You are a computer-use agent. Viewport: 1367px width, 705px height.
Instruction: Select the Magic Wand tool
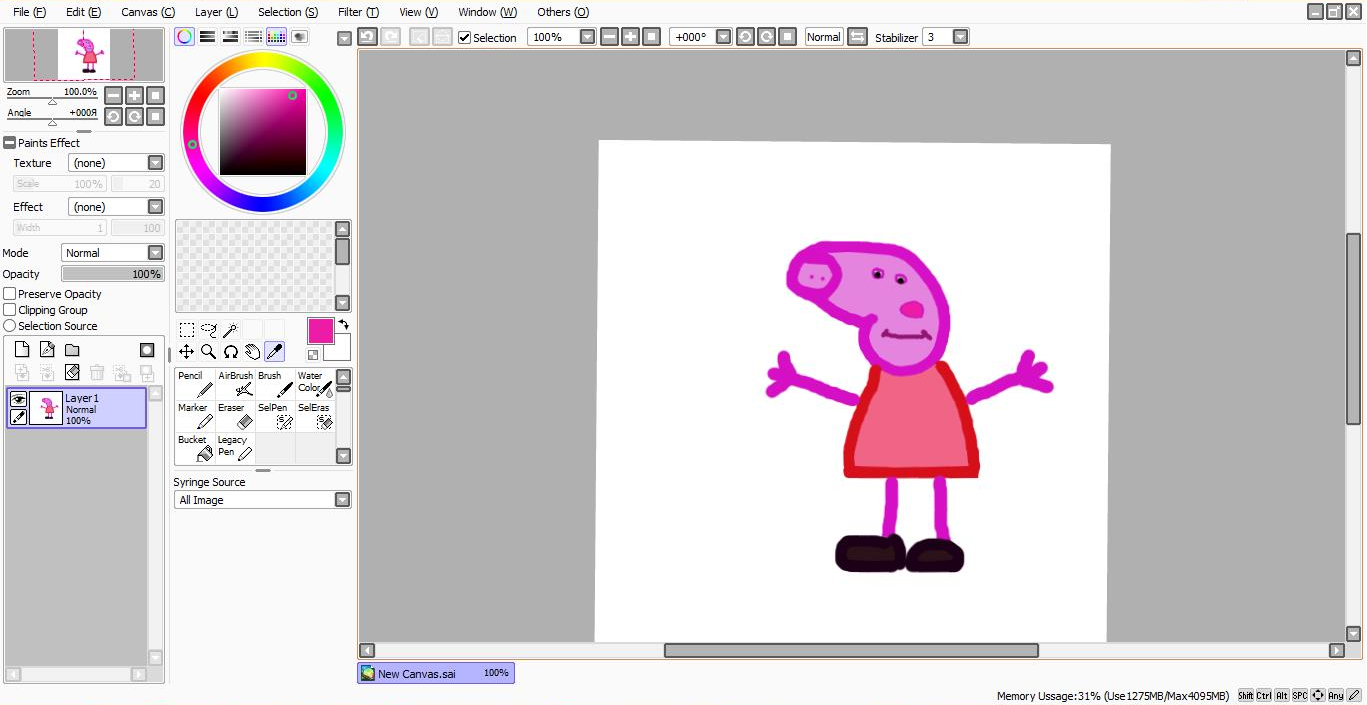230,330
